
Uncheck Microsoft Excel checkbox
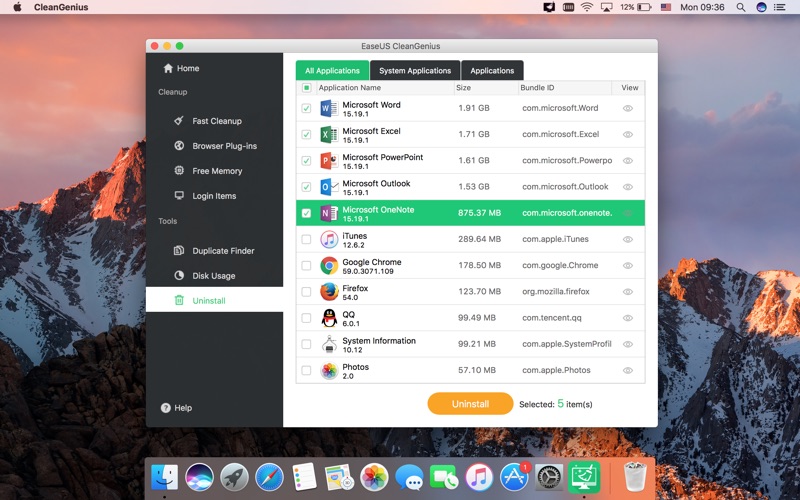(x=306, y=134)
